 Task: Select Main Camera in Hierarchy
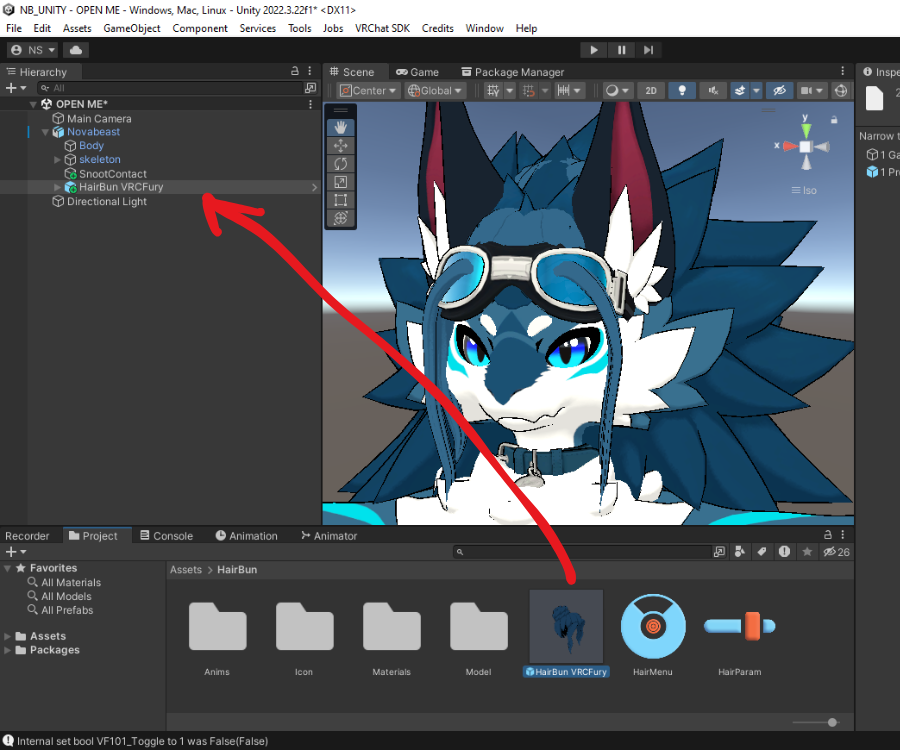99,118
